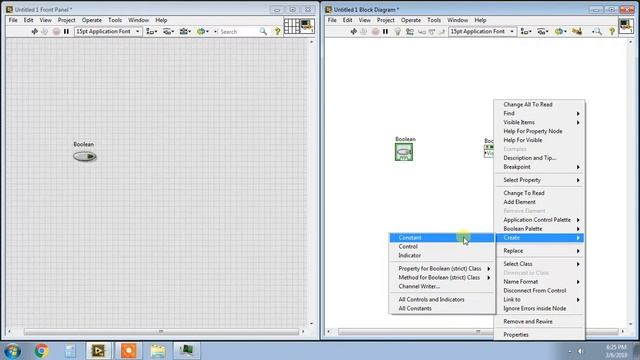This screenshot has height=360, width=640.
Task: Click Help For Property Node
Action: 539,131
